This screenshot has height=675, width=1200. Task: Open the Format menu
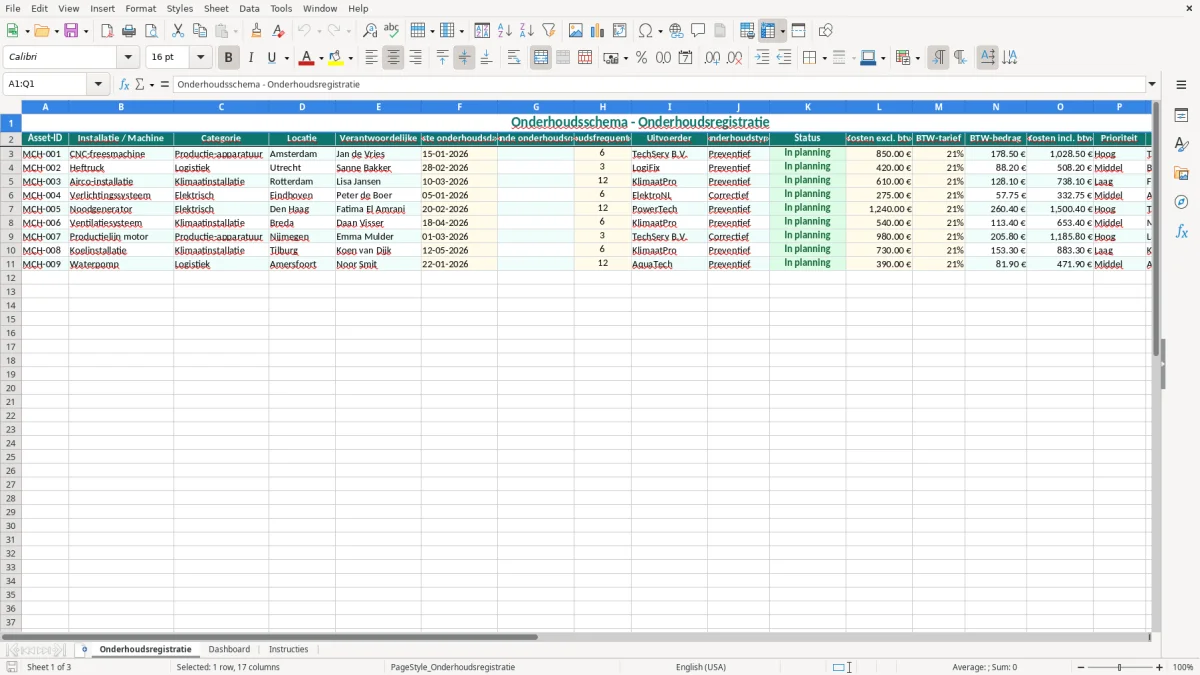[141, 8]
